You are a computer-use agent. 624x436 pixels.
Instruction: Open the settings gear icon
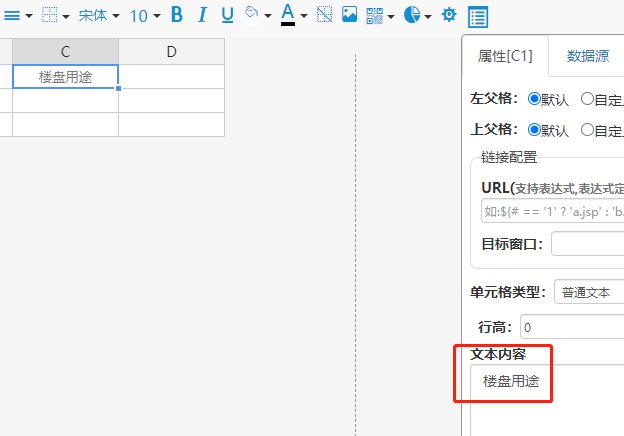tap(449, 15)
